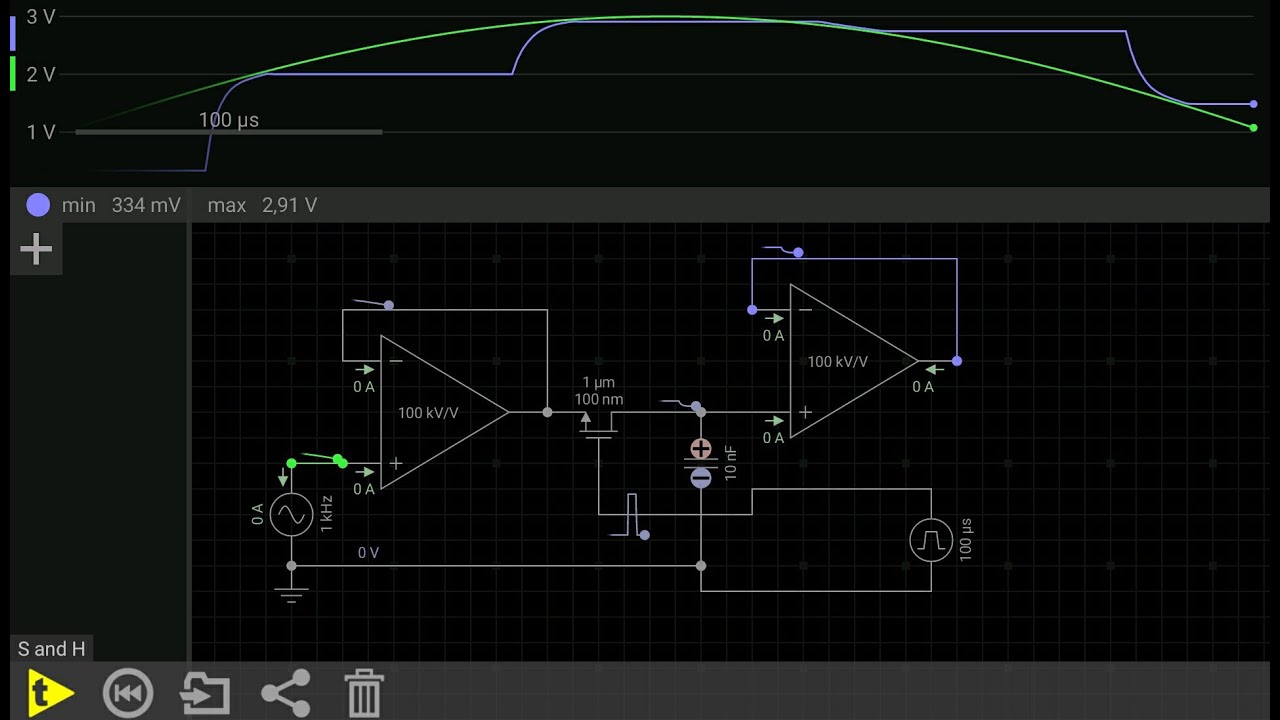Click the green trace end marker on scope
The width and height of the screenshot is (1280, 720).
1253,127
